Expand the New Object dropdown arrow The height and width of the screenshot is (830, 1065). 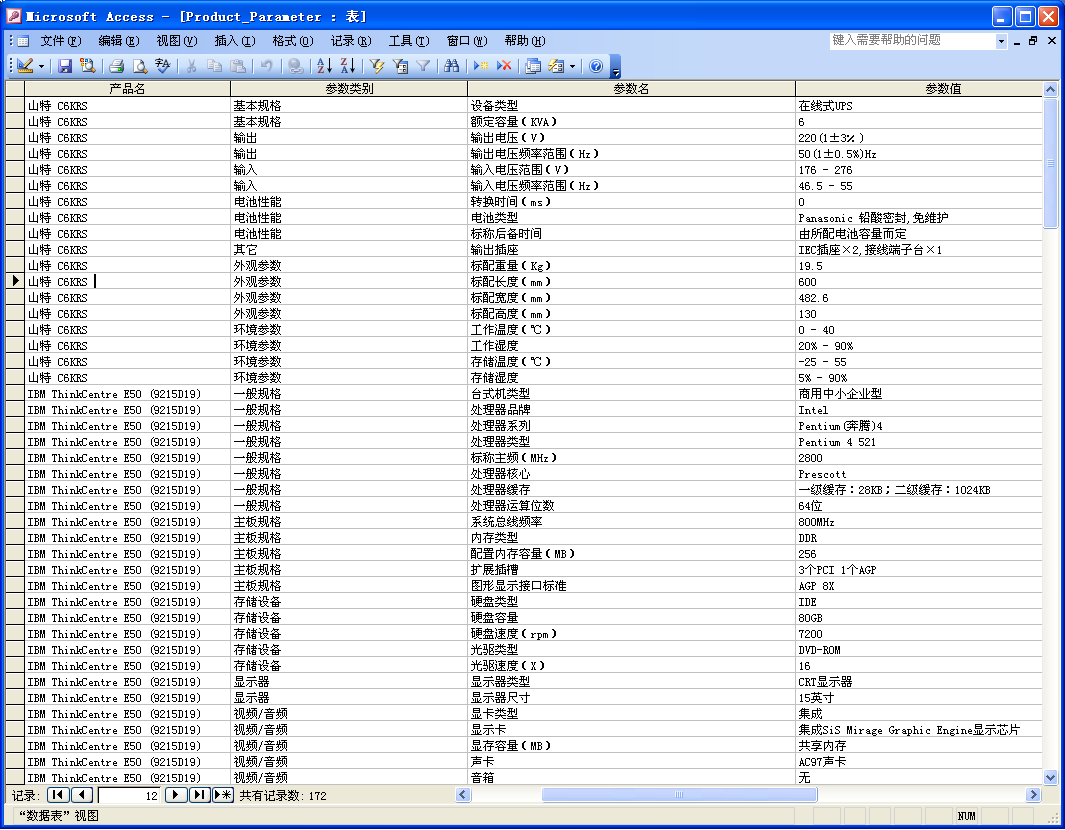(573, 66)
